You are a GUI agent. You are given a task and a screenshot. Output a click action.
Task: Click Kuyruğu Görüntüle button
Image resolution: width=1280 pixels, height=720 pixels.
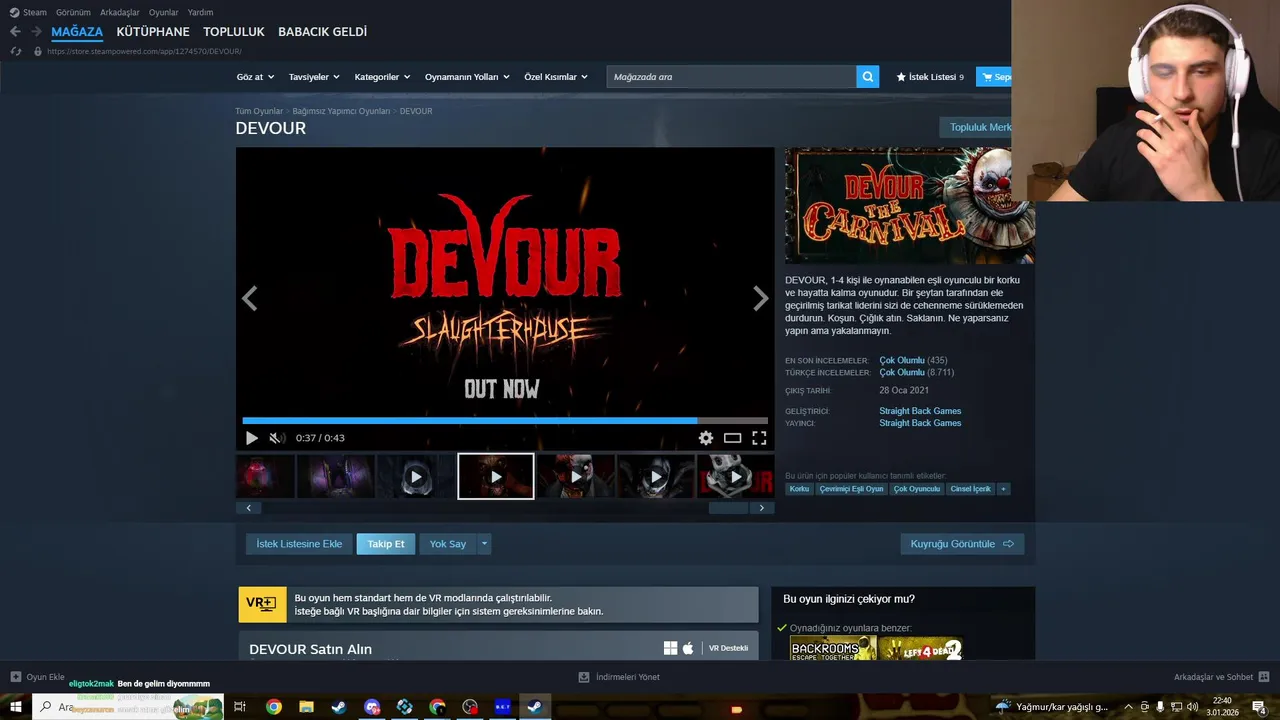pos(962,544)
